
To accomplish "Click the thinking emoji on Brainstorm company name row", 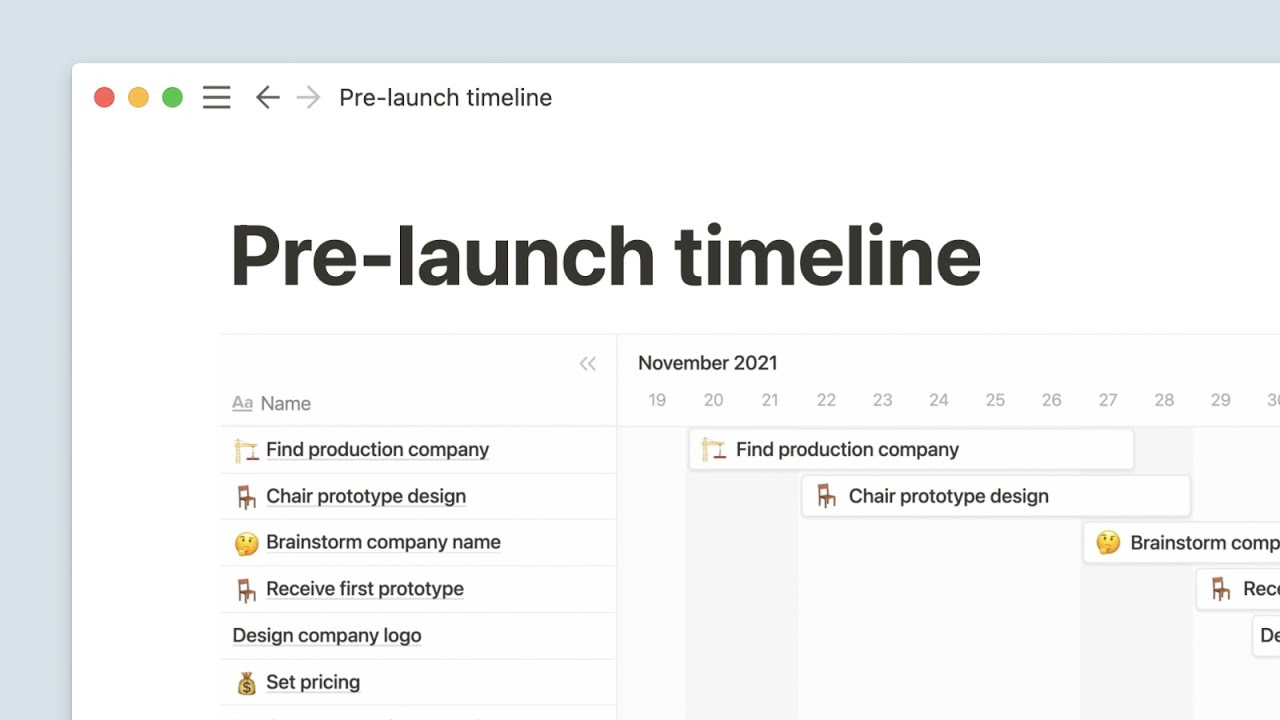I will [x=246, y=543].
